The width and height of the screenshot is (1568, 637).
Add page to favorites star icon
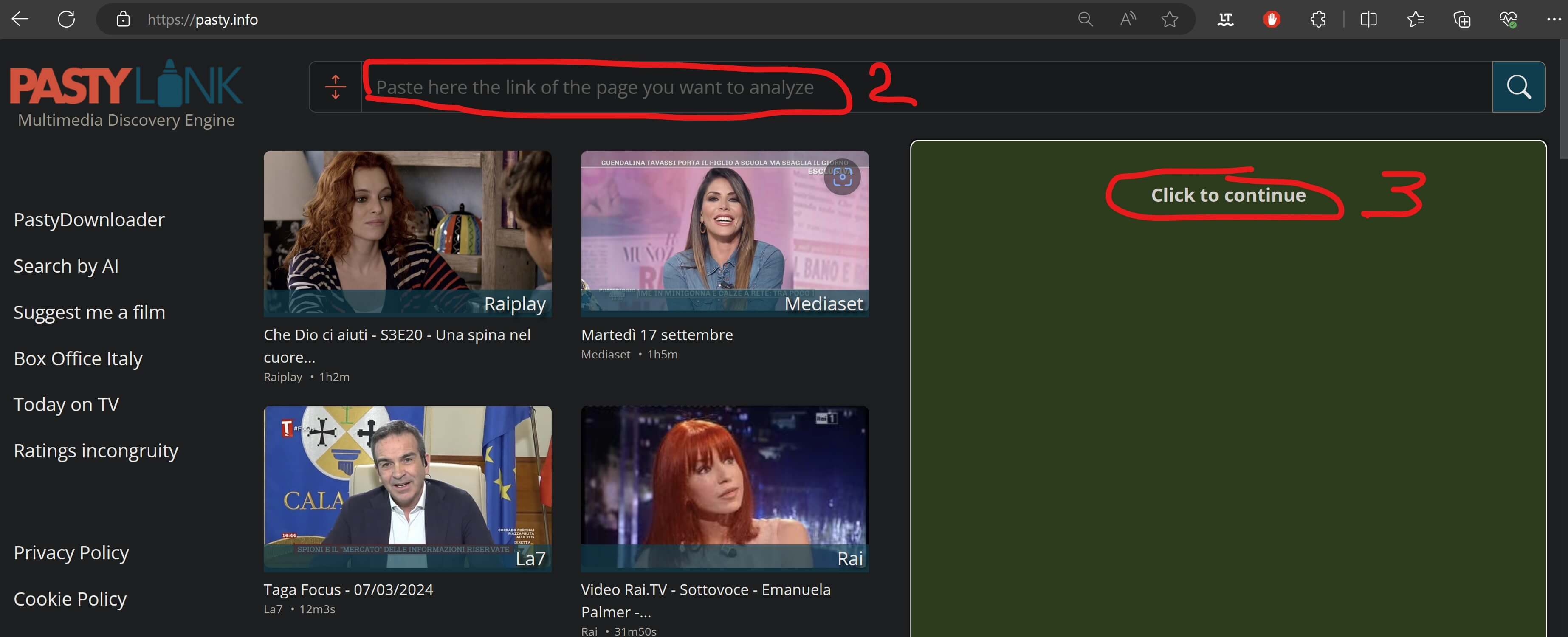1169,20
